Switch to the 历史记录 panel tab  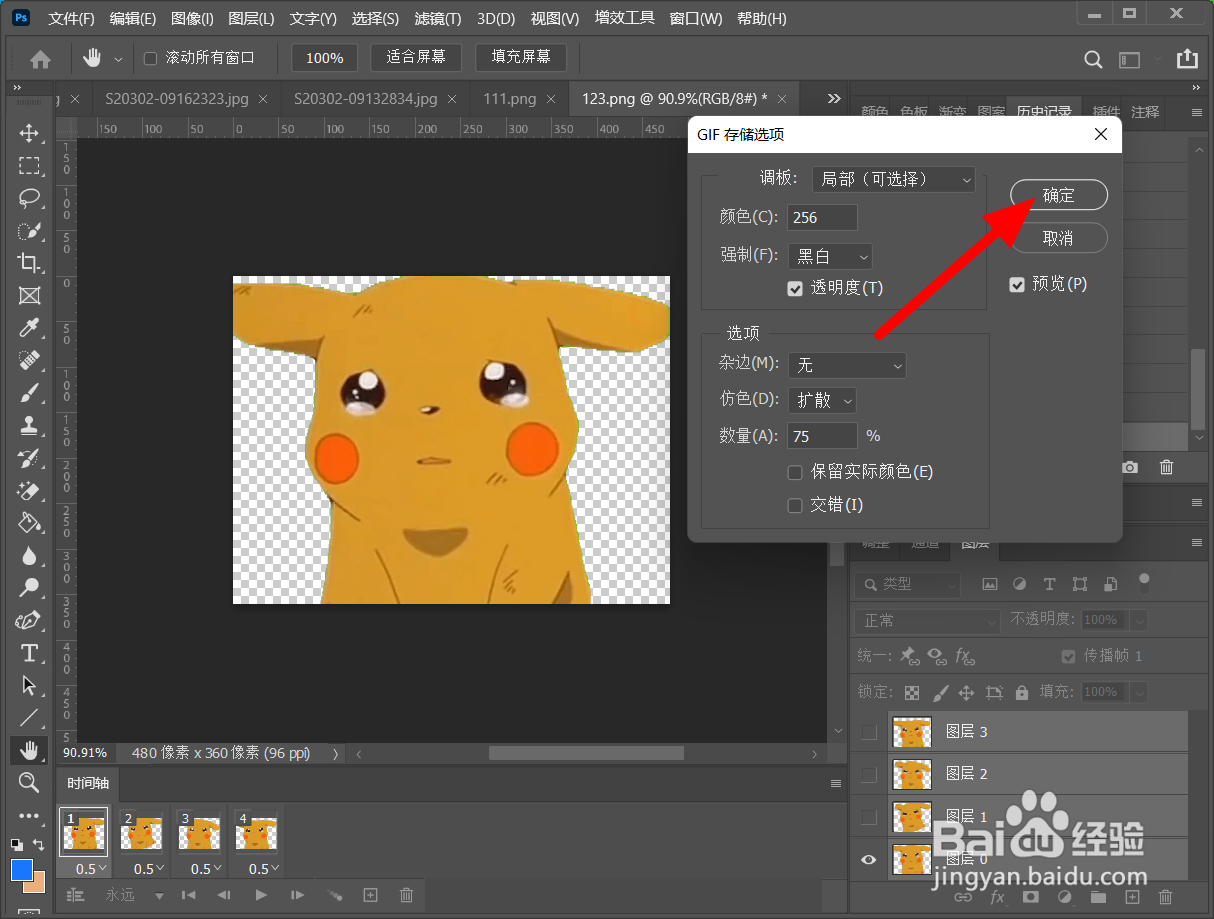coord(1044,112)
